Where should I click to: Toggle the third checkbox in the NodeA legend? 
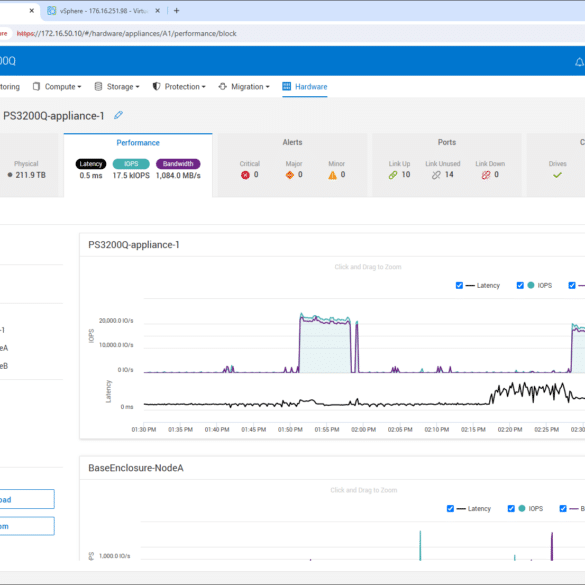(563, 509)
